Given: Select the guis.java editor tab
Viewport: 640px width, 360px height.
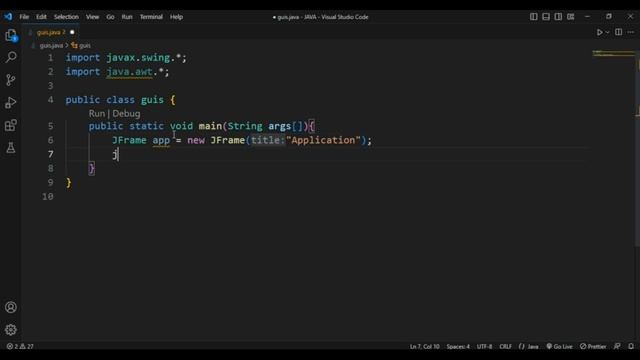Looking at the screenshot, I should (x=51, y=32).
